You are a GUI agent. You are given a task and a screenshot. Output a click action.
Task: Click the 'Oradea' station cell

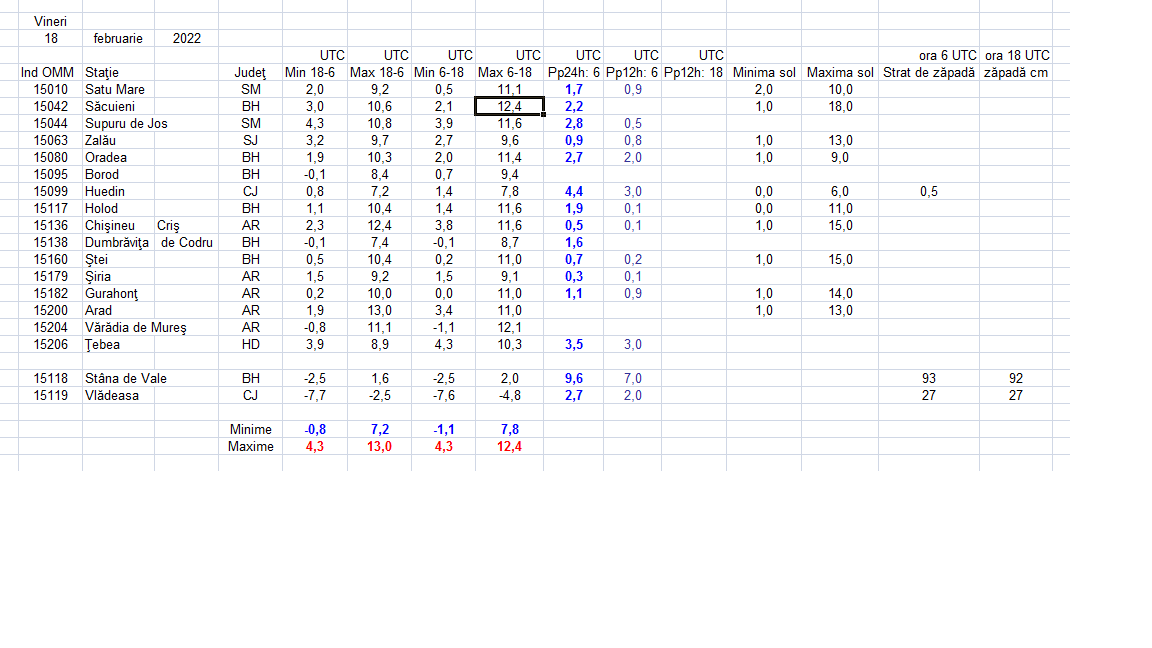pyautogui.click(x=106, y=157)
